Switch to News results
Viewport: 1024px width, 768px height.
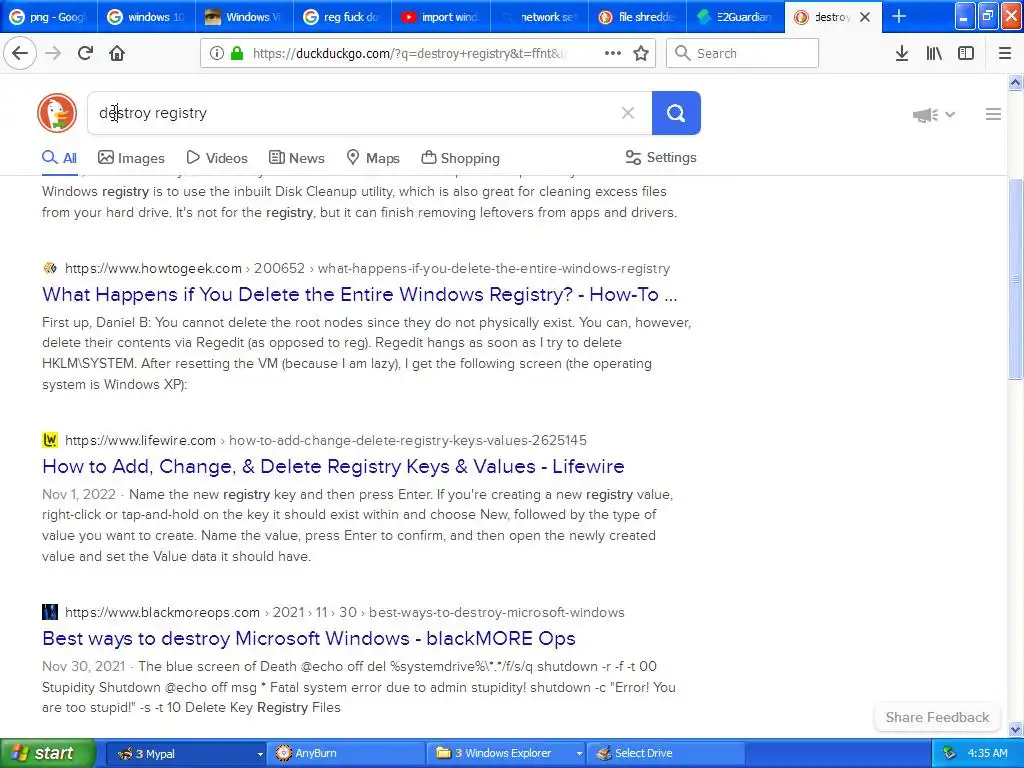[296, 157]
